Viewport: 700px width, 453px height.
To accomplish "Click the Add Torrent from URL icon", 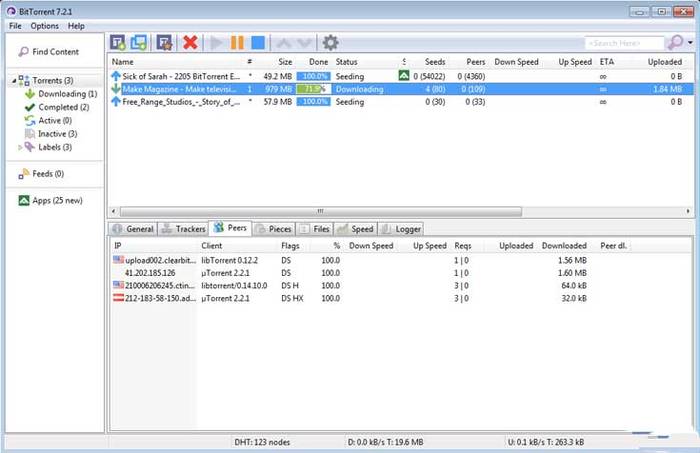I will click(x=139, y=43).
